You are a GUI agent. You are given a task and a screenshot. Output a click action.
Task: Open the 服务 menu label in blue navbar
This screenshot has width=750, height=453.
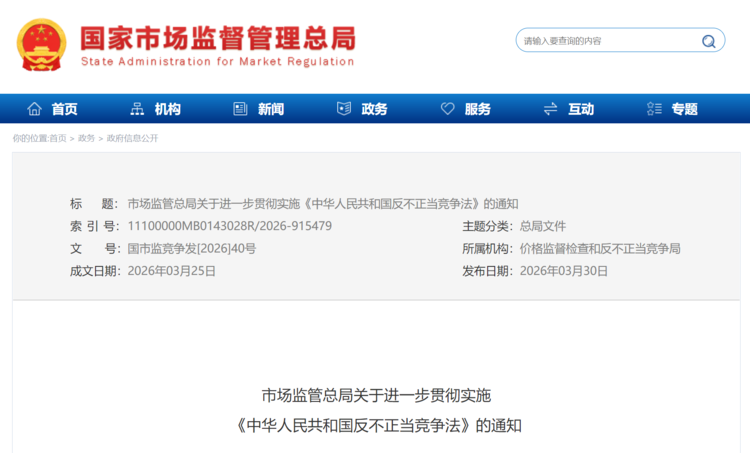coord(478,109)
